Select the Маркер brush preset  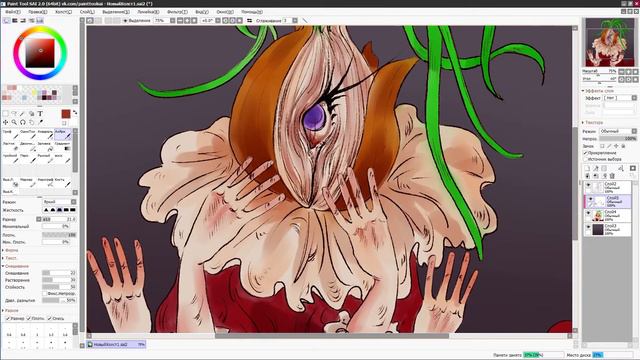pyautogui.click(x=28, y=182)
